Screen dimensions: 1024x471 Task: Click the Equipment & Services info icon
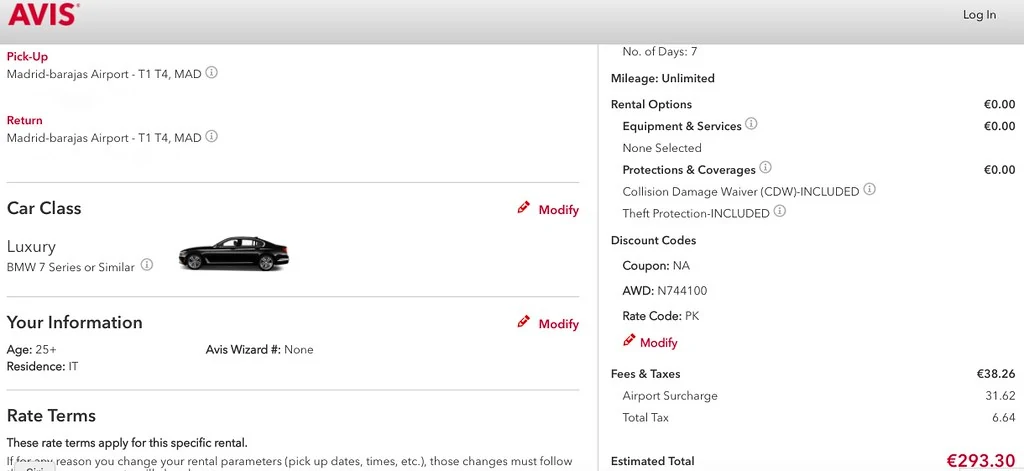(752, 125)
